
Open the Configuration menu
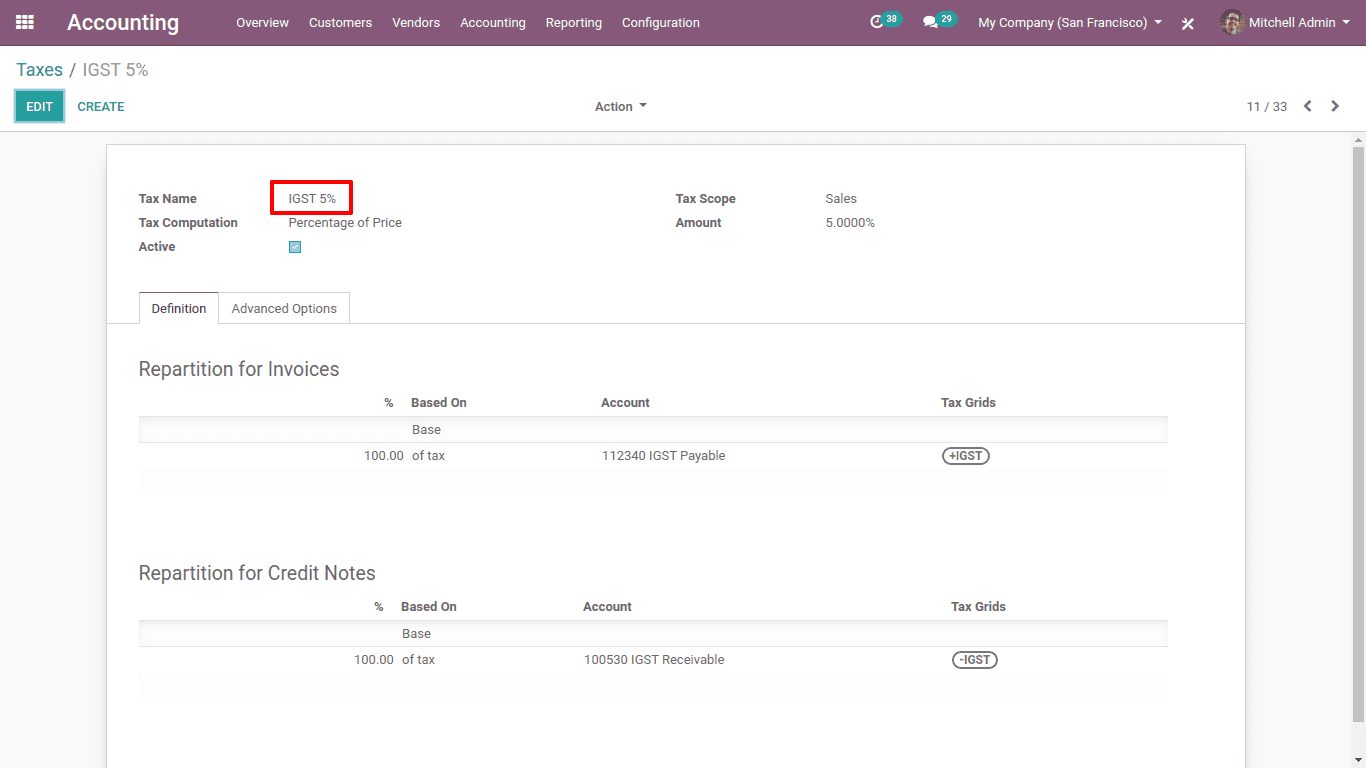(x=661, y=22)
